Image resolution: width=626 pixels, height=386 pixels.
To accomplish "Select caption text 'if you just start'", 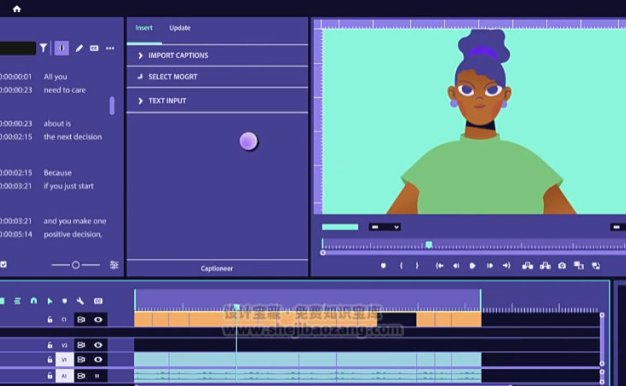I will pos(68,186).
